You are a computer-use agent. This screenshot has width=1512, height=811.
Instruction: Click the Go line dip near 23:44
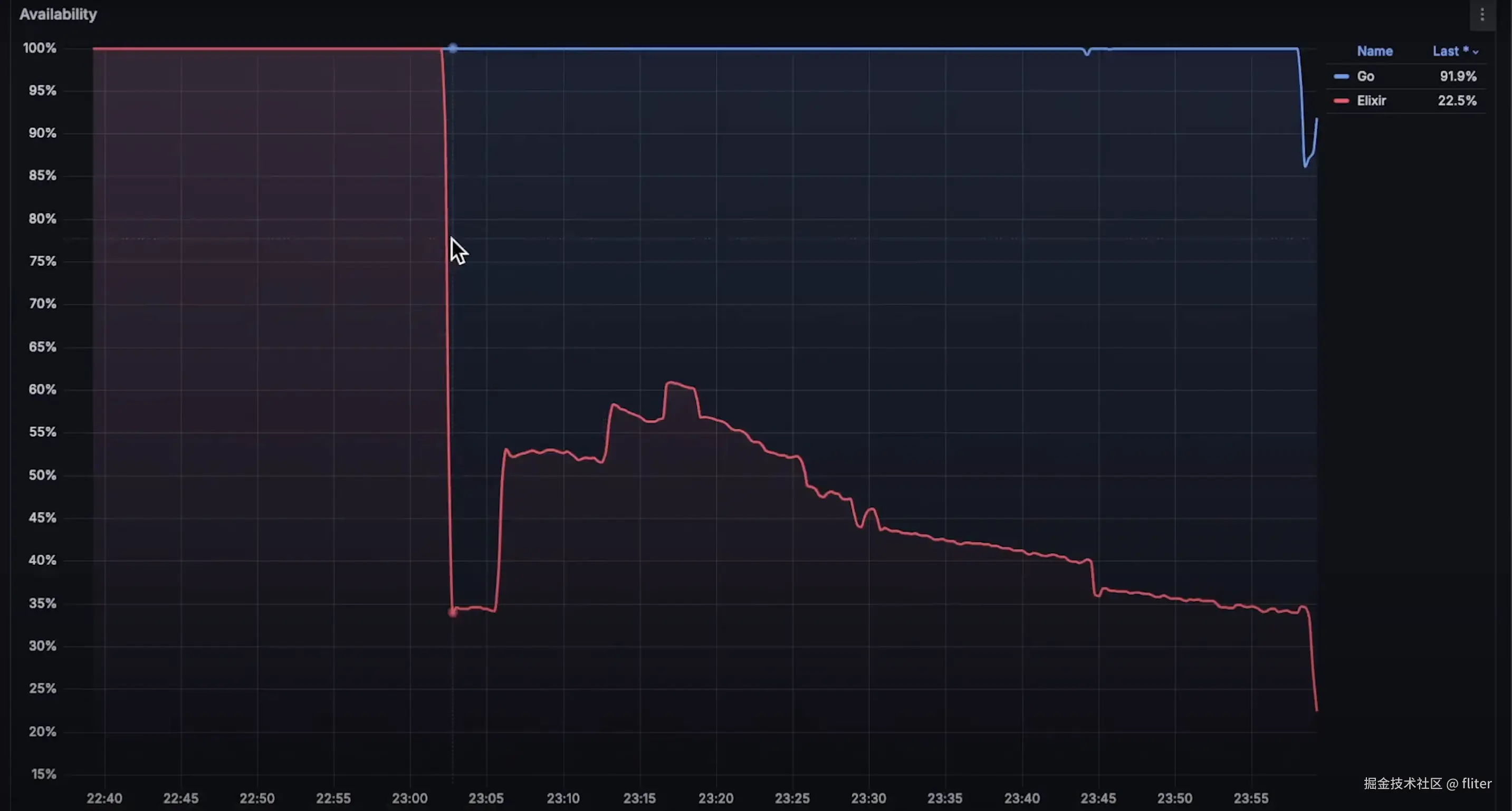click(1087, 53)
